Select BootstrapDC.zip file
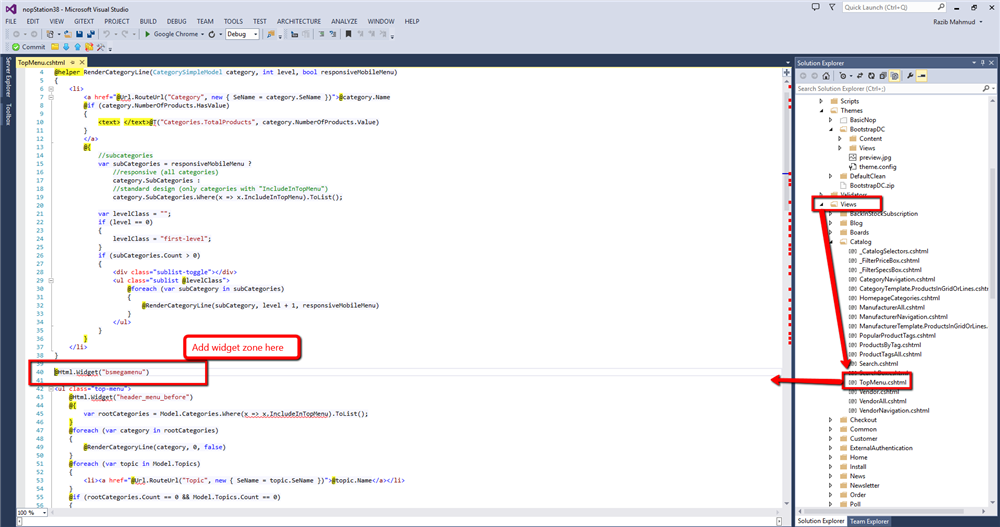This screenshot has width=1000, height=527. pyautogui.click(x=871, y=186)
